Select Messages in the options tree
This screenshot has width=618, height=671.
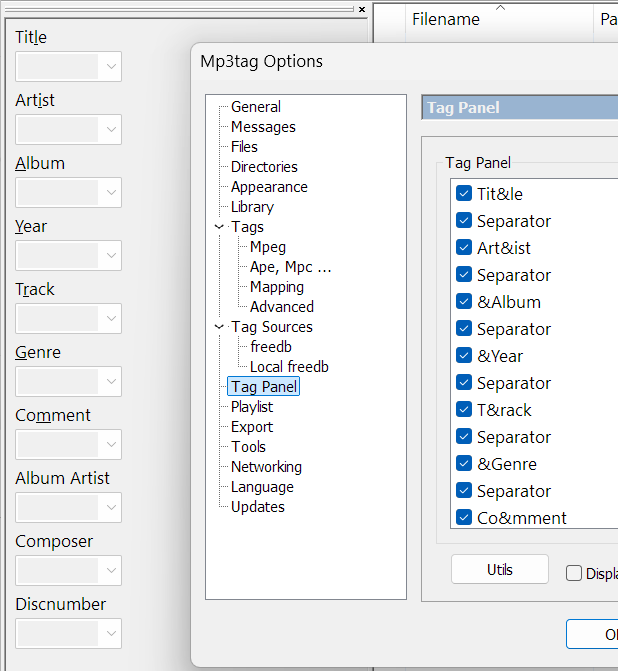[x=263, y=127]
